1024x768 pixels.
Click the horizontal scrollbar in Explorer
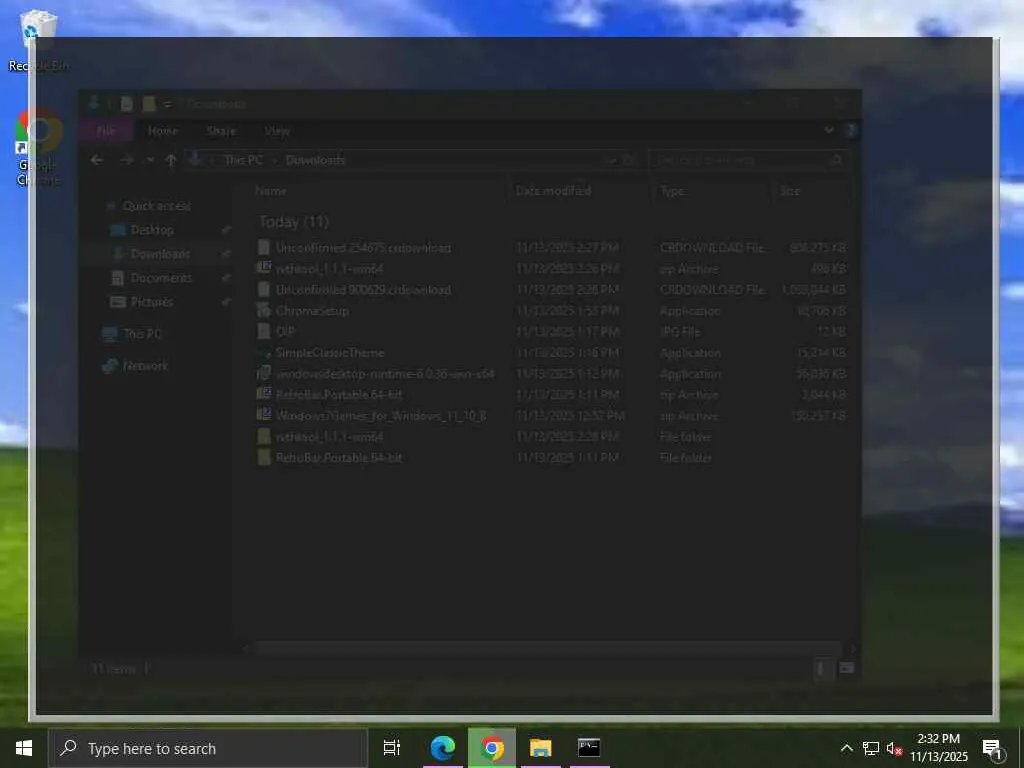click(549, 648)
